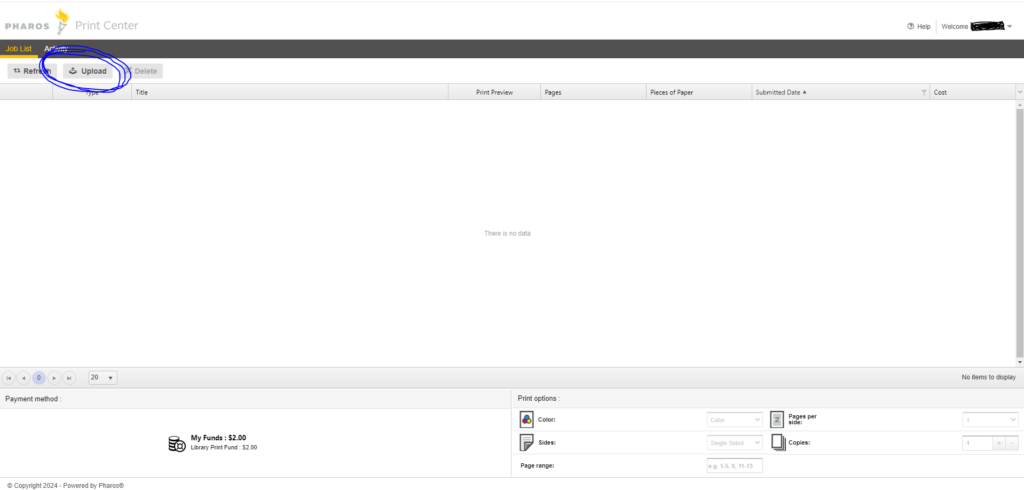Image resolution: width=1024 pixels, height=490 pixels.
Task: Click the Pharos Print Center logo
Action: [71, 24]
